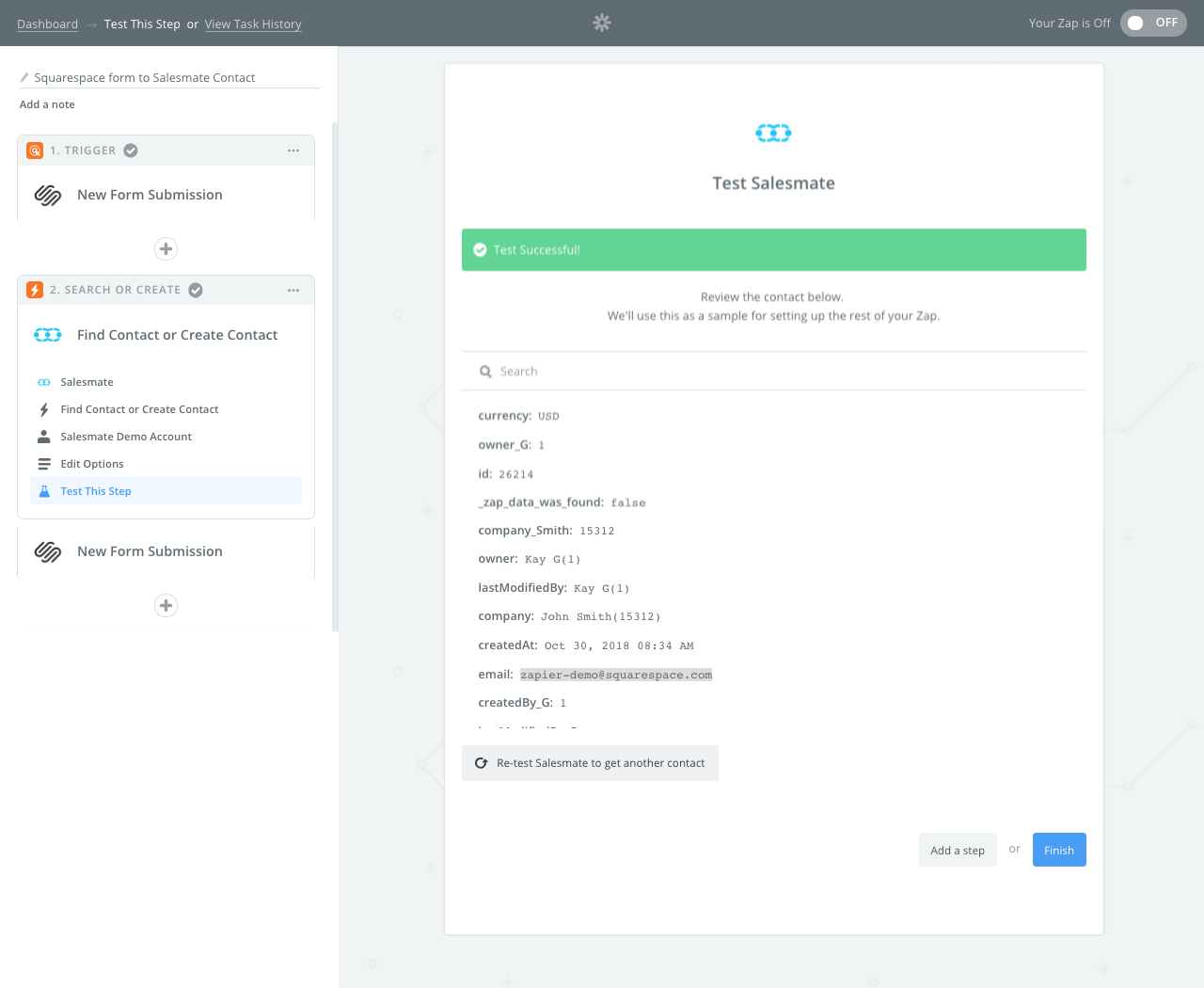Select New Form Submission trigger step

(150, 195)
